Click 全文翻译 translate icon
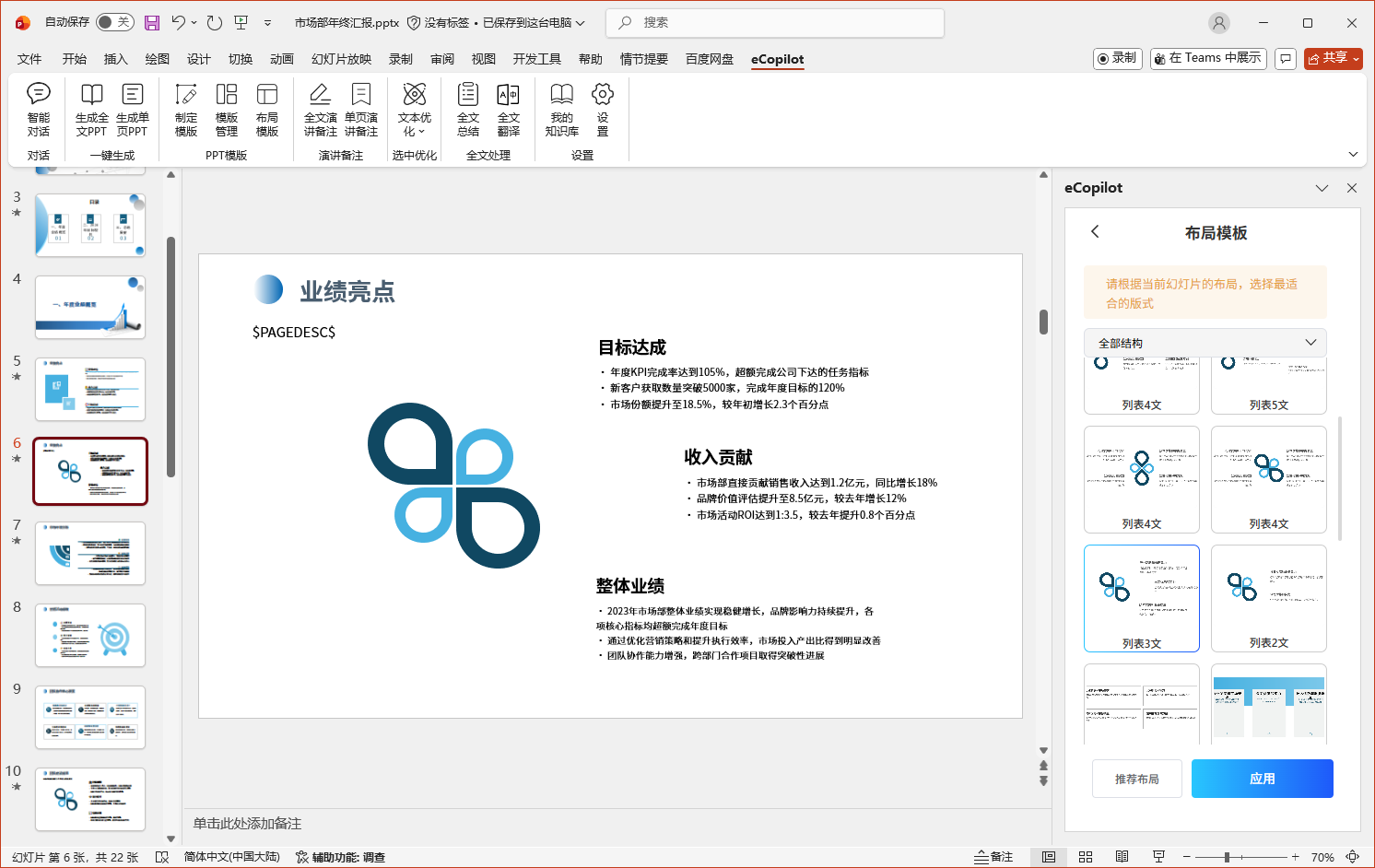This screenshot has width=1375, height=868. tap(509, 109)
